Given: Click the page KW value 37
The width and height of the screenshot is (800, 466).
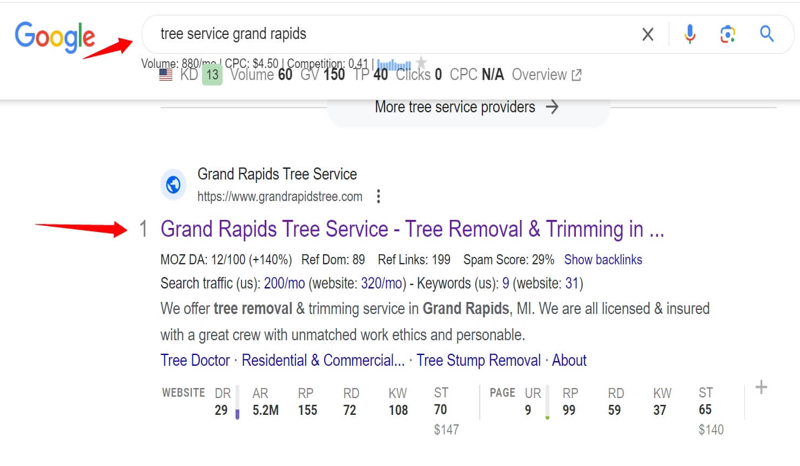Looking at the screenshot, I should [x=660, y=410].
